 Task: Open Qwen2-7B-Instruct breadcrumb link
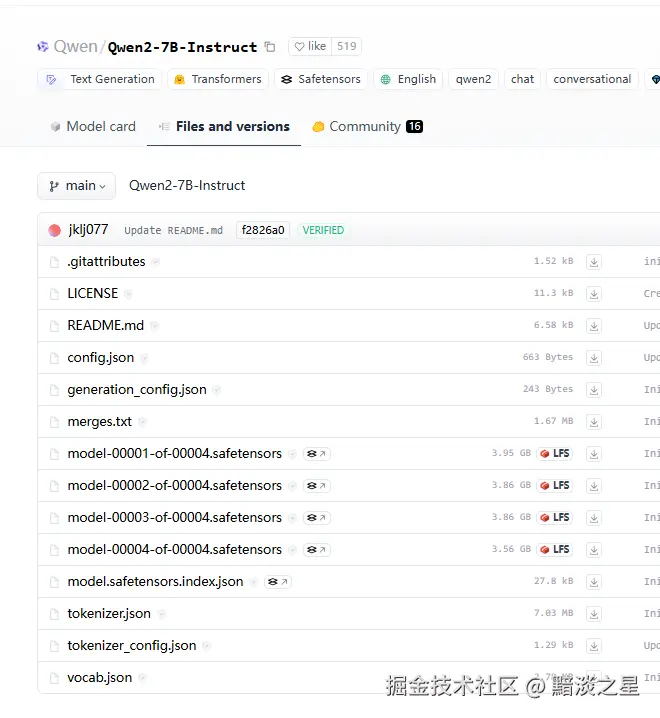click(x=187, y=185)
